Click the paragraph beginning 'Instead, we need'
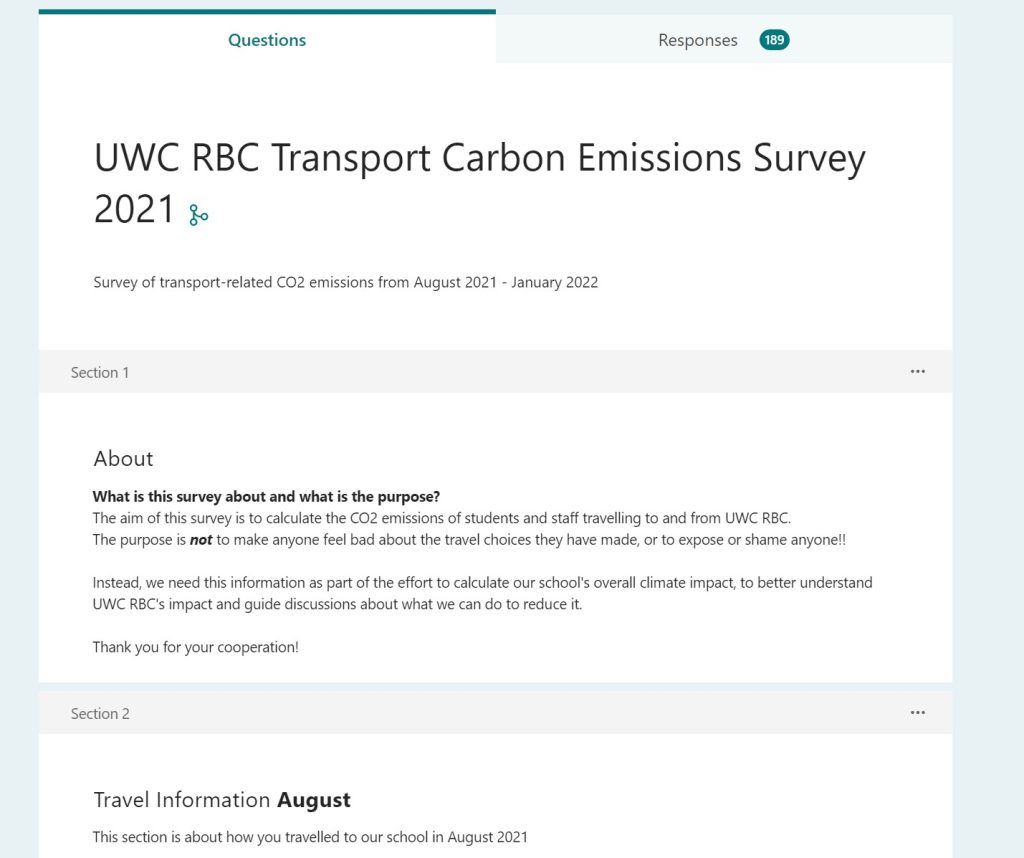This screenshot has width=1024, height=858. (x=482, y=583)
